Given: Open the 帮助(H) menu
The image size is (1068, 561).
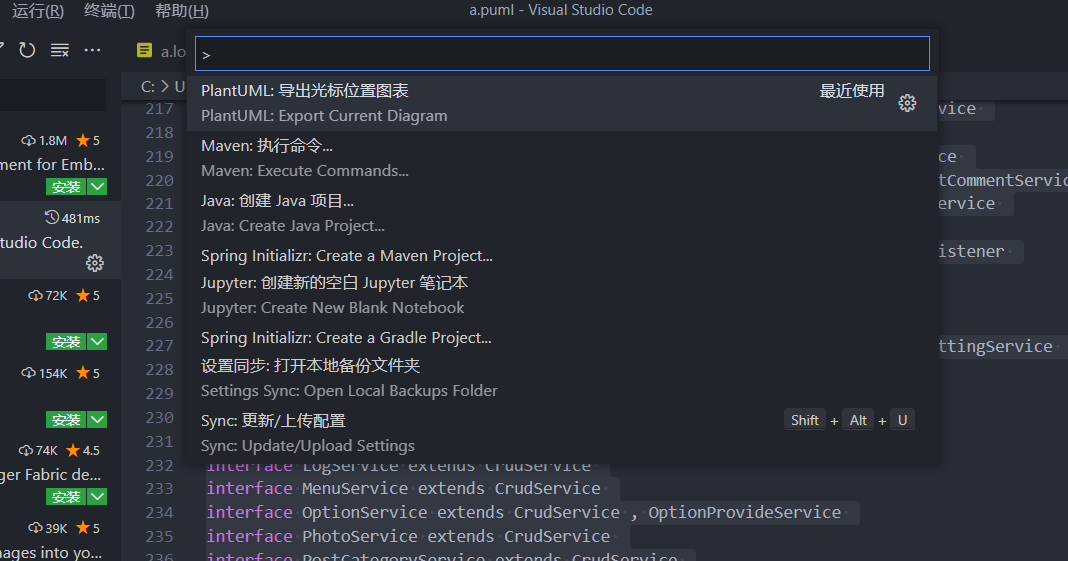Looking at the screenshot, I should [182, 11].
